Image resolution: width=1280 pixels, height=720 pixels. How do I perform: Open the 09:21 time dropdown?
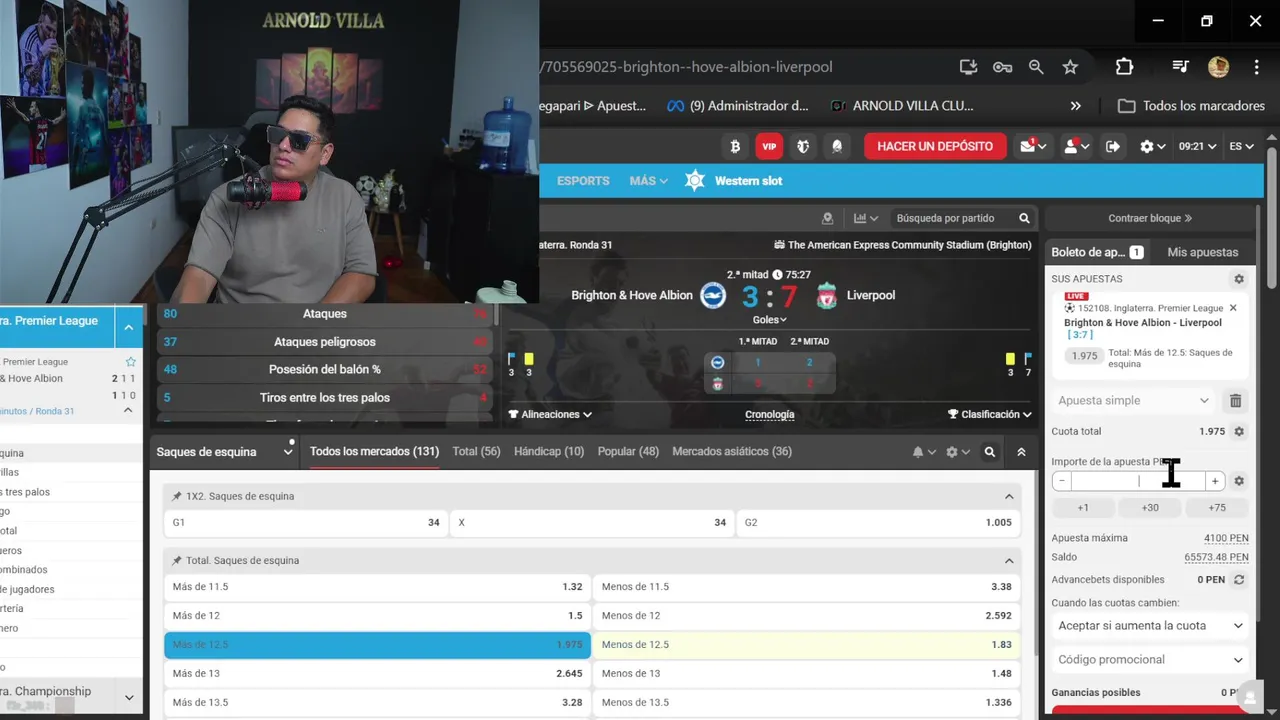pyautogui.click(x=1197, y=146)
